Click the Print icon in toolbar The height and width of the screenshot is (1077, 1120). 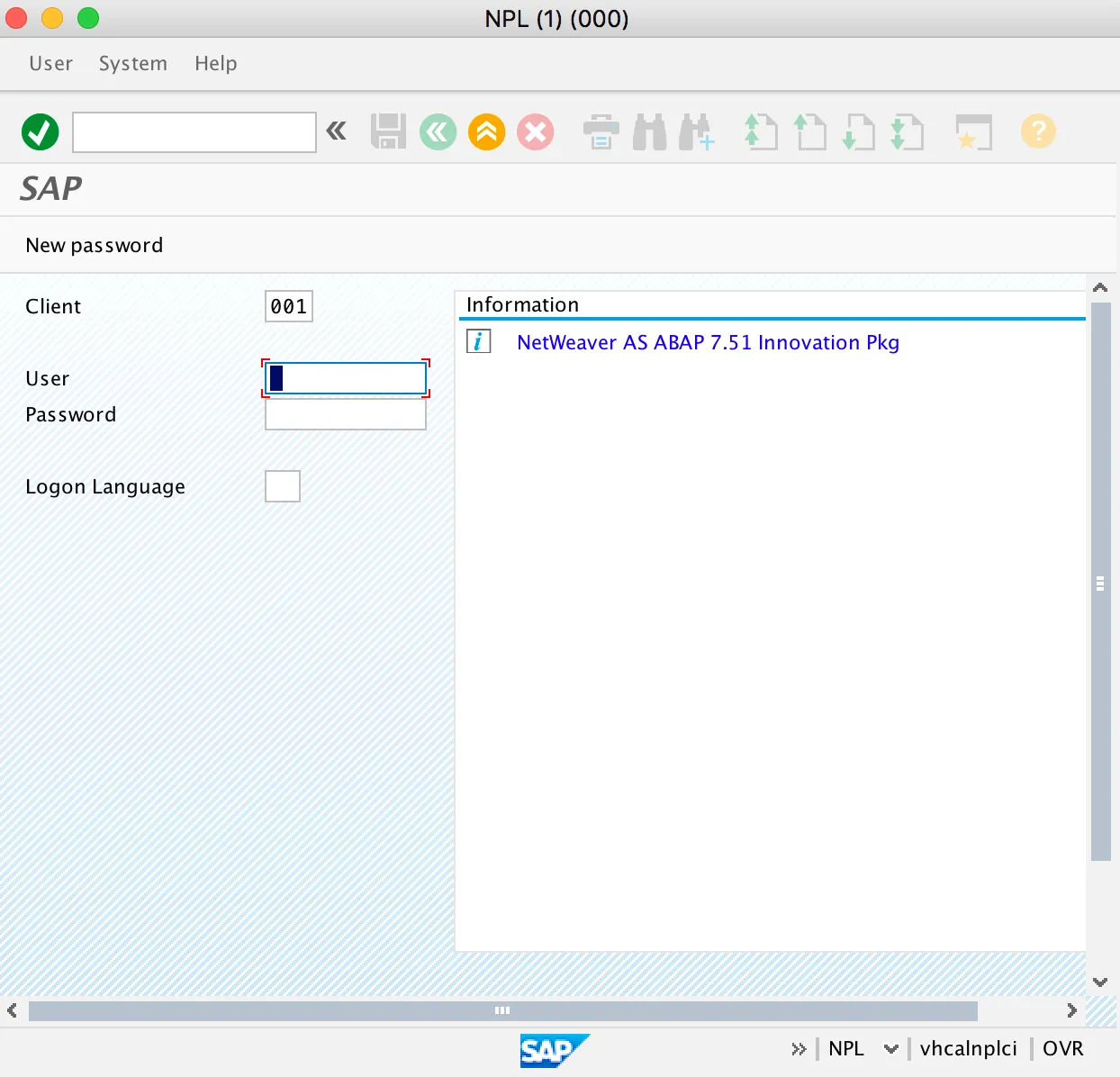tap(601, 132)
